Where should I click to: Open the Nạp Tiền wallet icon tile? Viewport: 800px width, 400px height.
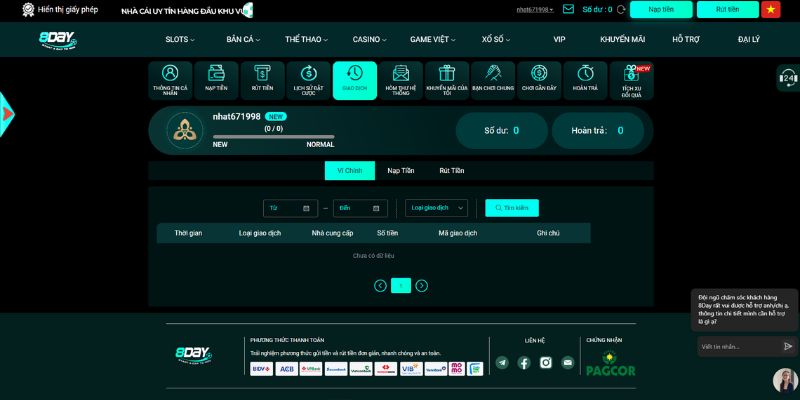pyautogui.click(x=216, y=80)
